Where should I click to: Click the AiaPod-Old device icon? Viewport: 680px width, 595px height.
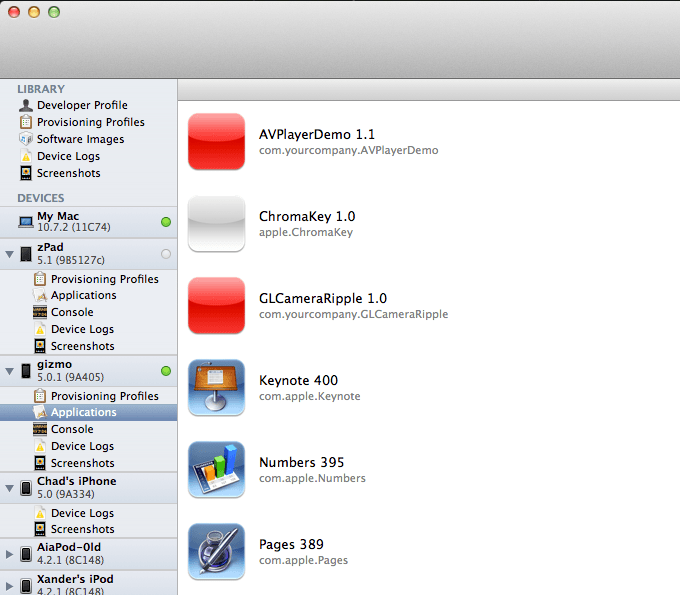26,554
